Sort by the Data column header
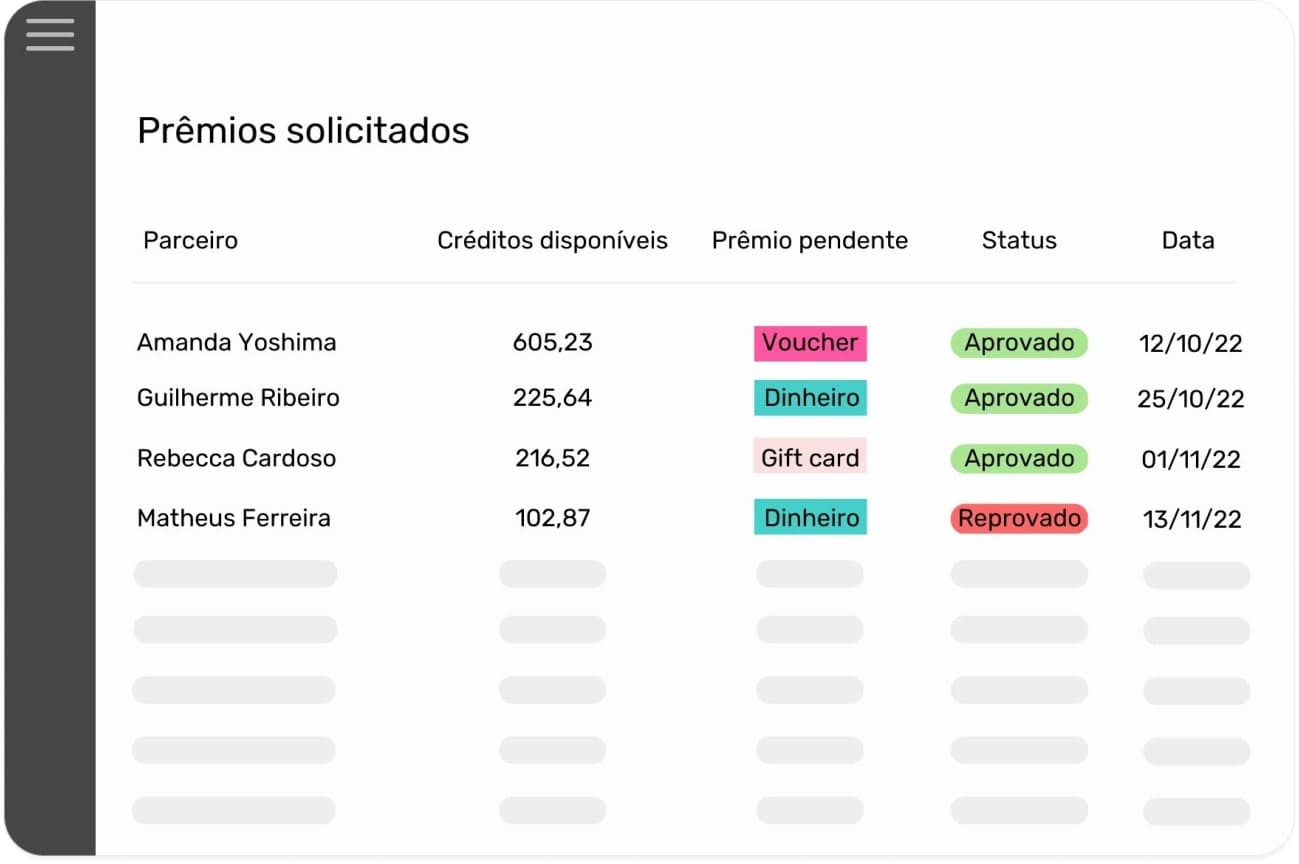Viewport: 1299px width, 864px height. [x=1187, y=240]
